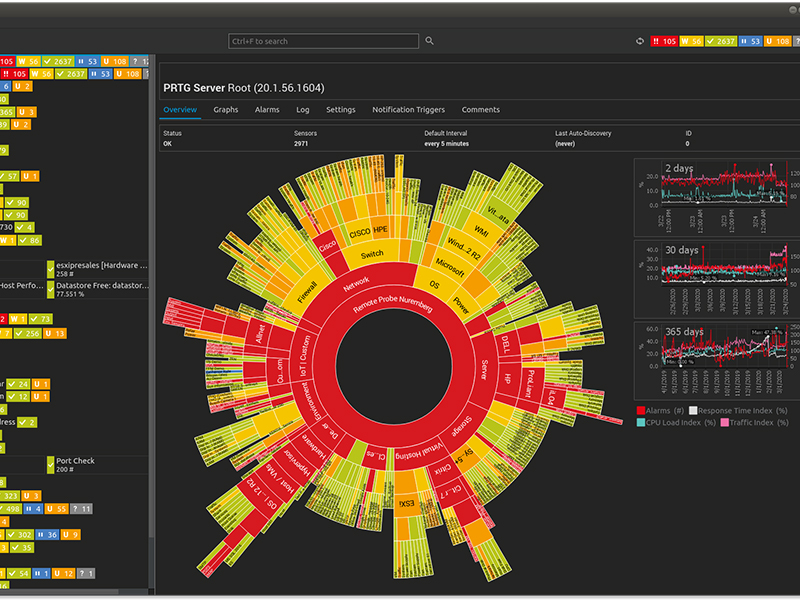This screenshot has height=600, width=800.
Task: Select the orange U 55 badge
Action: tap(56, 509)
